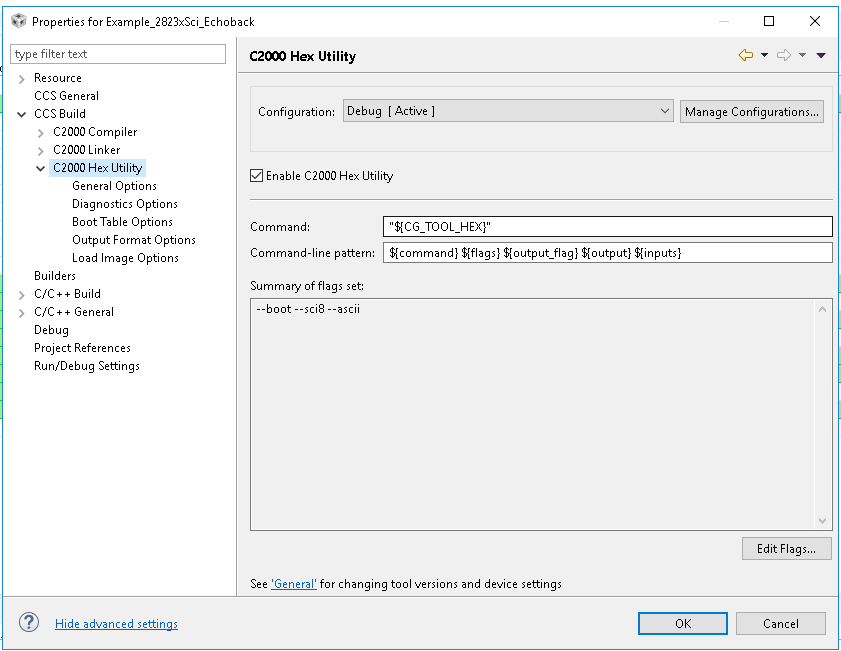Open the back history dropdown arrow

pyautogui.click(x=764, y=55)
